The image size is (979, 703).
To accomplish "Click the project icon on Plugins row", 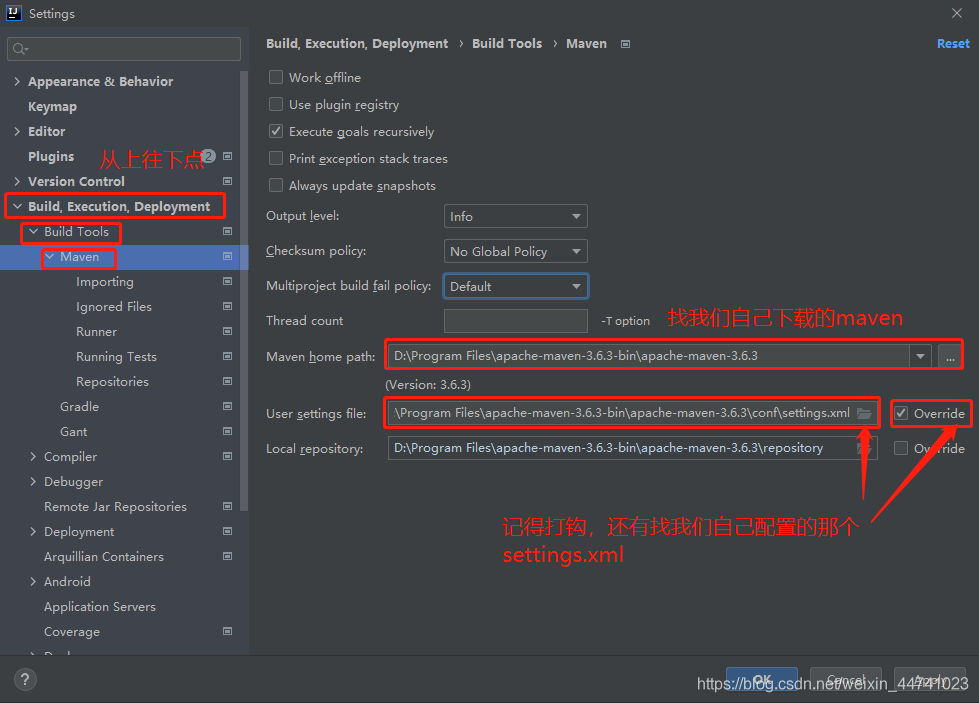I will [x=227, y=156].
